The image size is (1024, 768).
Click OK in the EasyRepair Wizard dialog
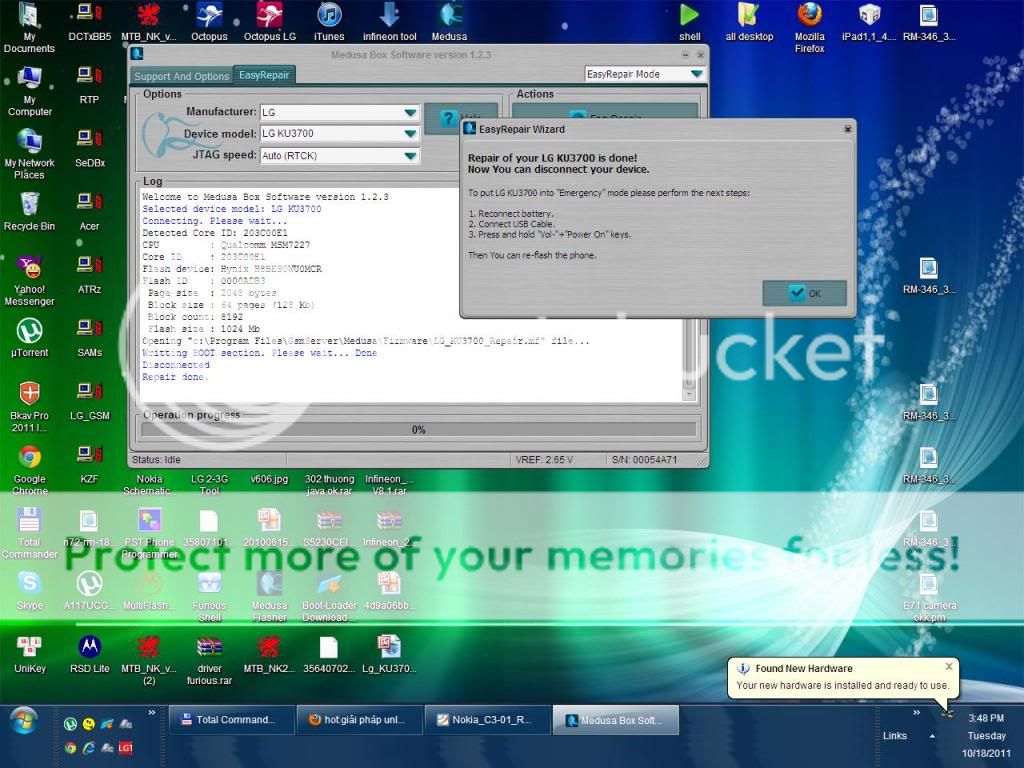[x=805, y=293]
